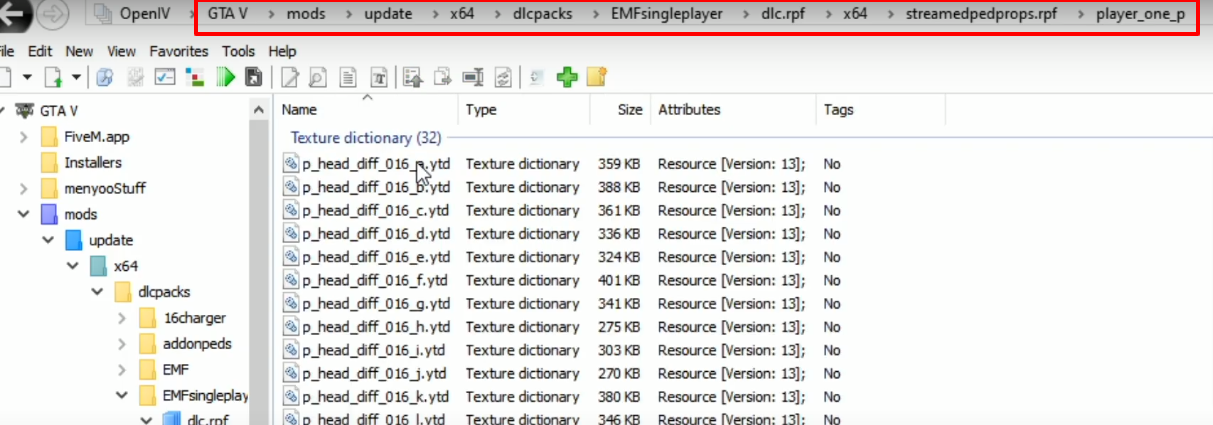Screen dimensions: 1213x425
Task: Click the OpenIV window icon in address bar
Action: point(102,14)
